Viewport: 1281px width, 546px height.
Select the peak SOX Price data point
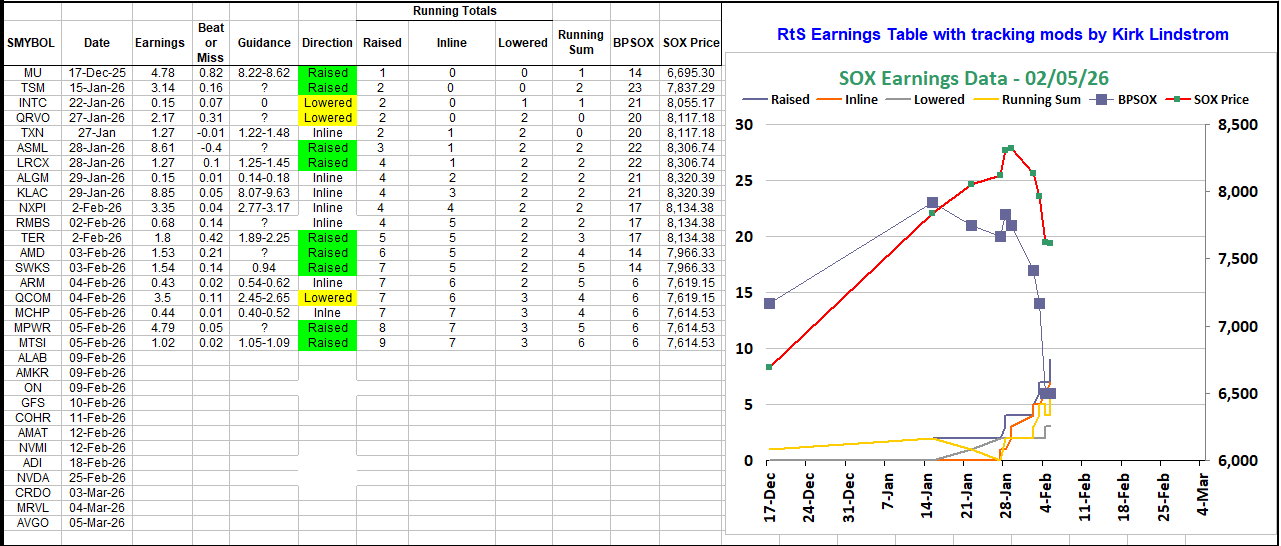1010,148
